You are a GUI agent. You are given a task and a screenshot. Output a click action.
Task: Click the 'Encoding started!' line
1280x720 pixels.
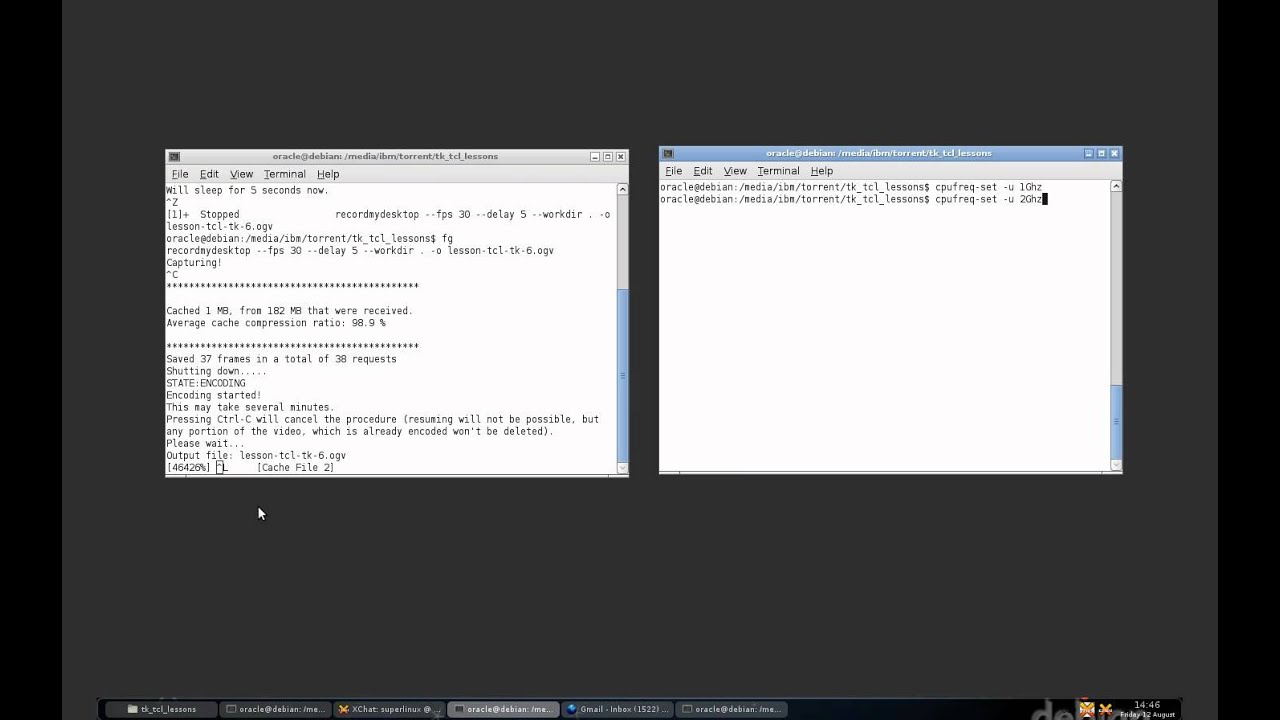[213, 395]
